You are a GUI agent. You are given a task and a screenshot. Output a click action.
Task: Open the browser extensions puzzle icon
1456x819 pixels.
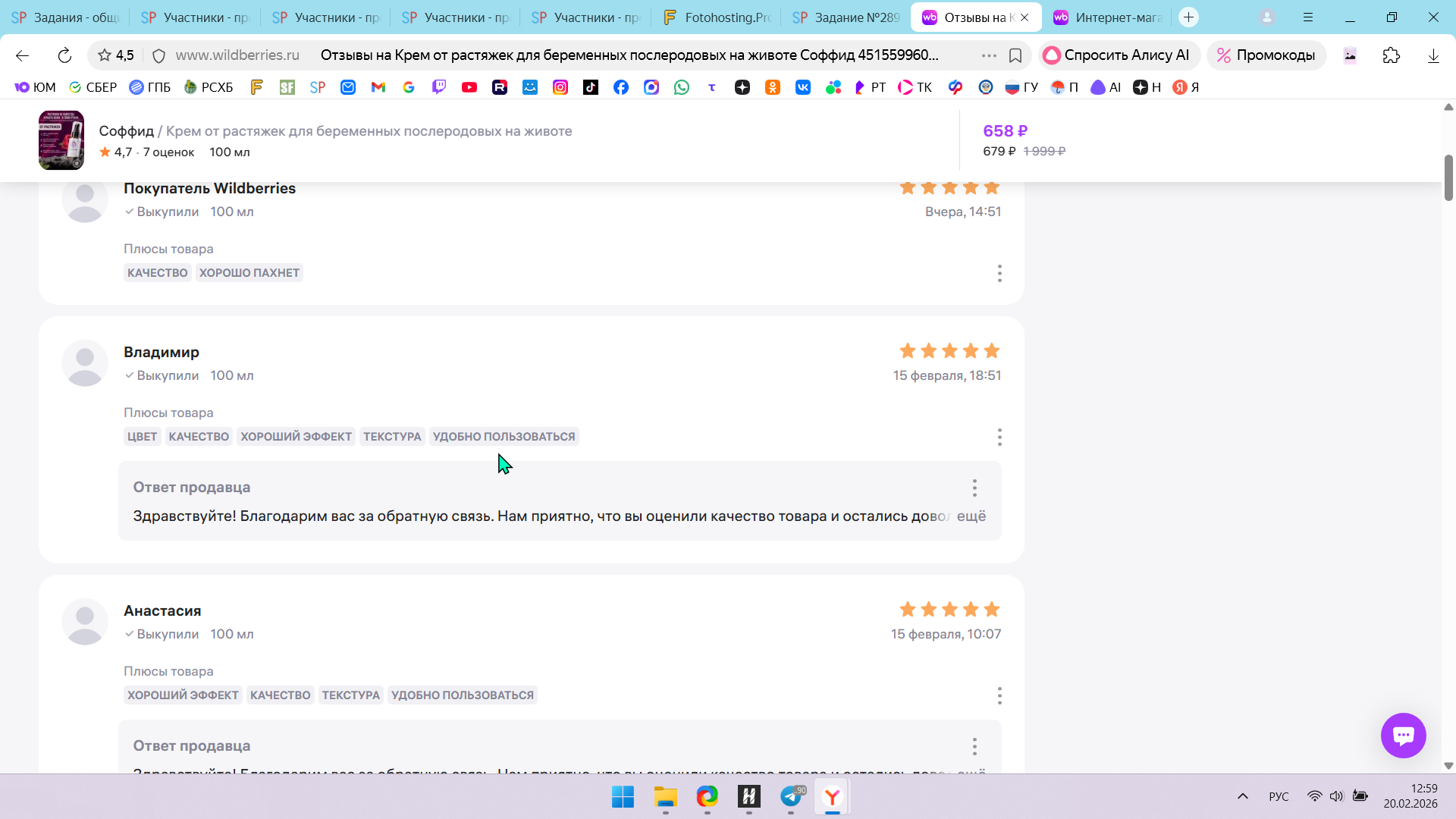1391,55
